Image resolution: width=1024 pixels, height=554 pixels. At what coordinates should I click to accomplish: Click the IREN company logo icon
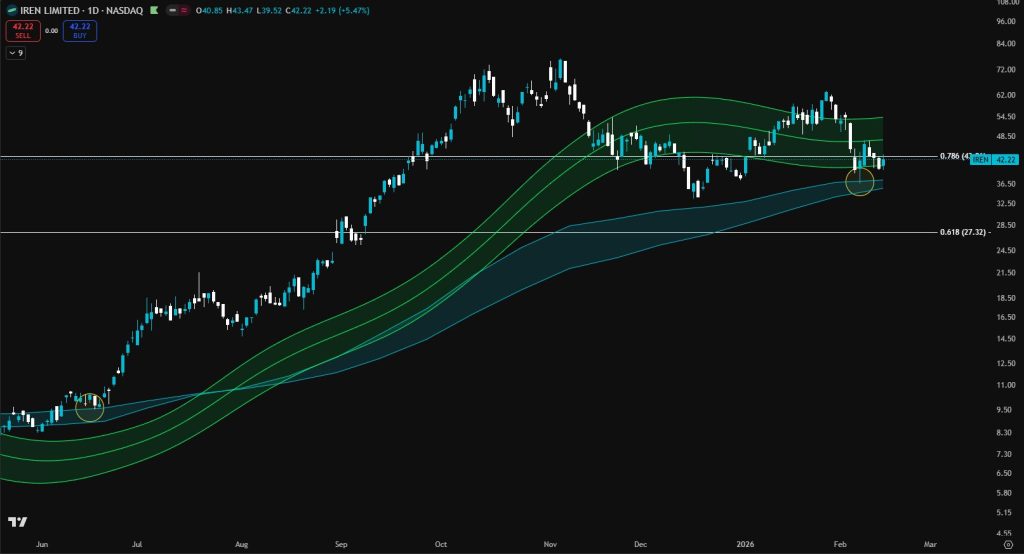pyautogui.click(x=10, y=10)
